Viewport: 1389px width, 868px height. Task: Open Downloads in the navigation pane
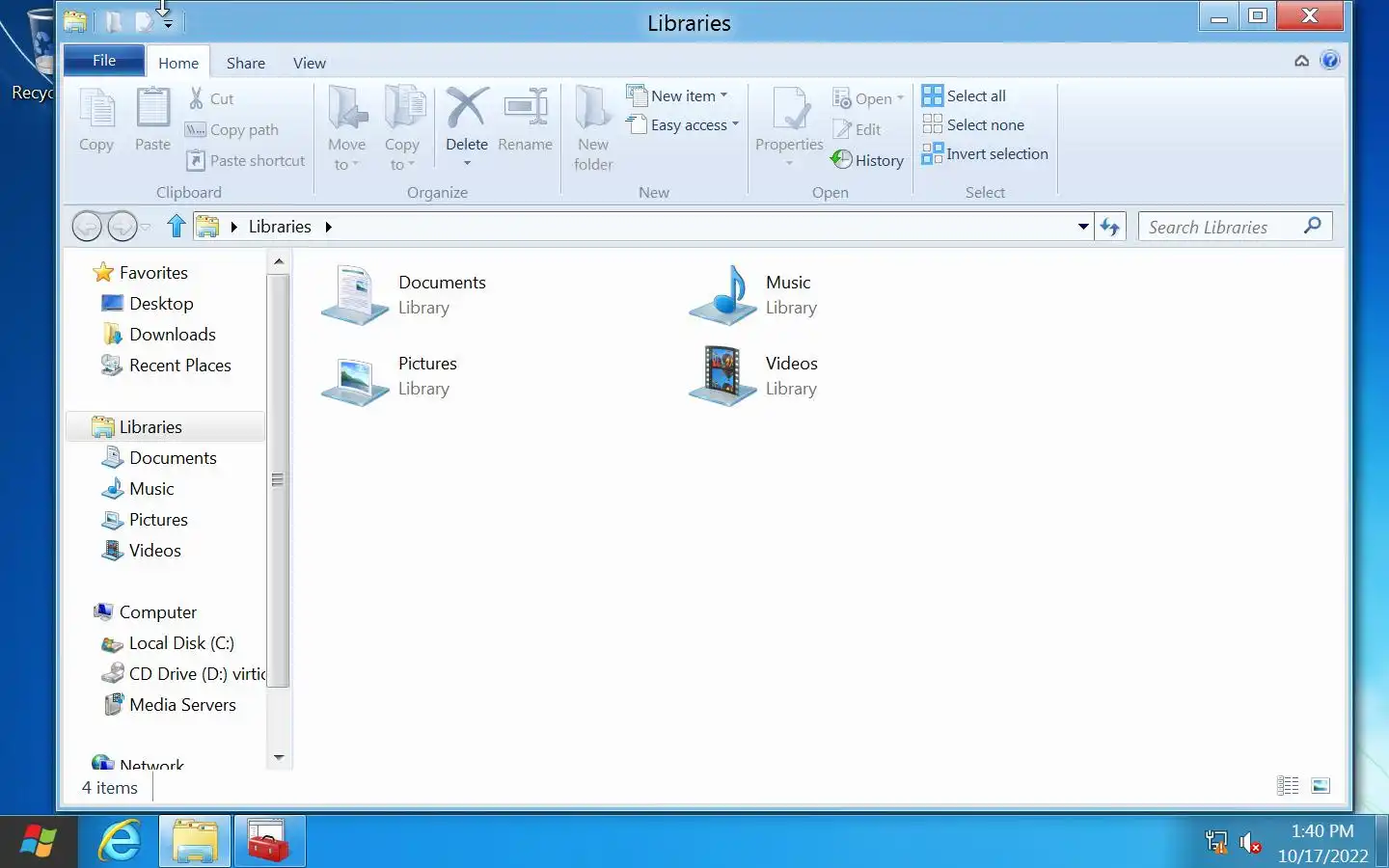click(x=159, y=334)
